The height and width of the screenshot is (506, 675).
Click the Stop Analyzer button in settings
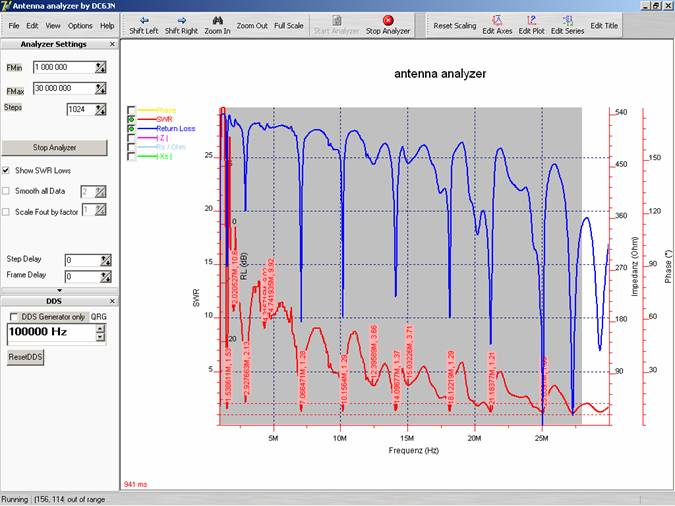point(56,148)
